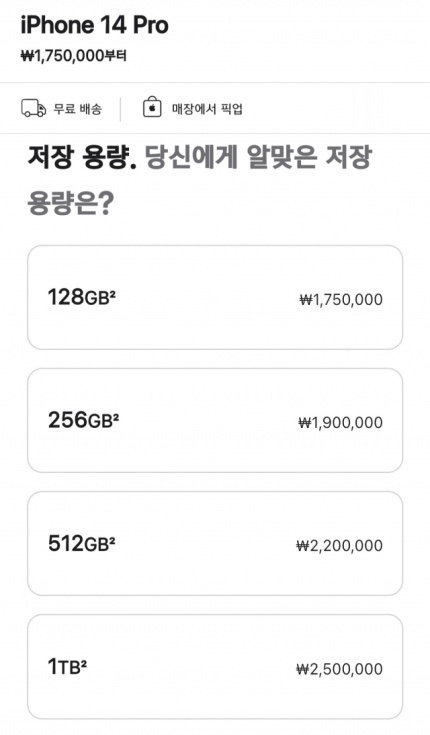Click the Apple Store pickup bag icon

click(x=152, y=107)
